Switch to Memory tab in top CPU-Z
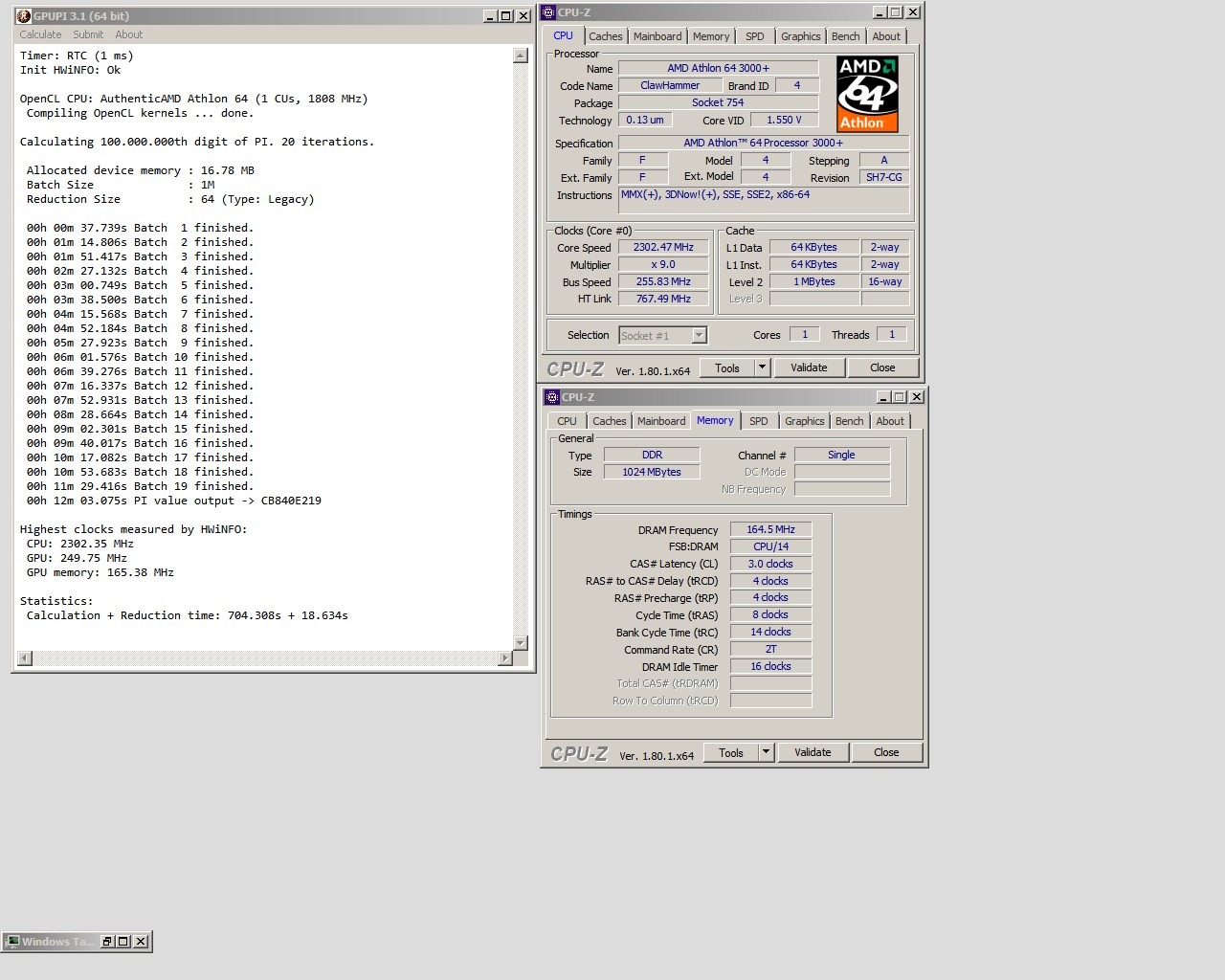Screen dimensions: 1225x980 (711, 36)
